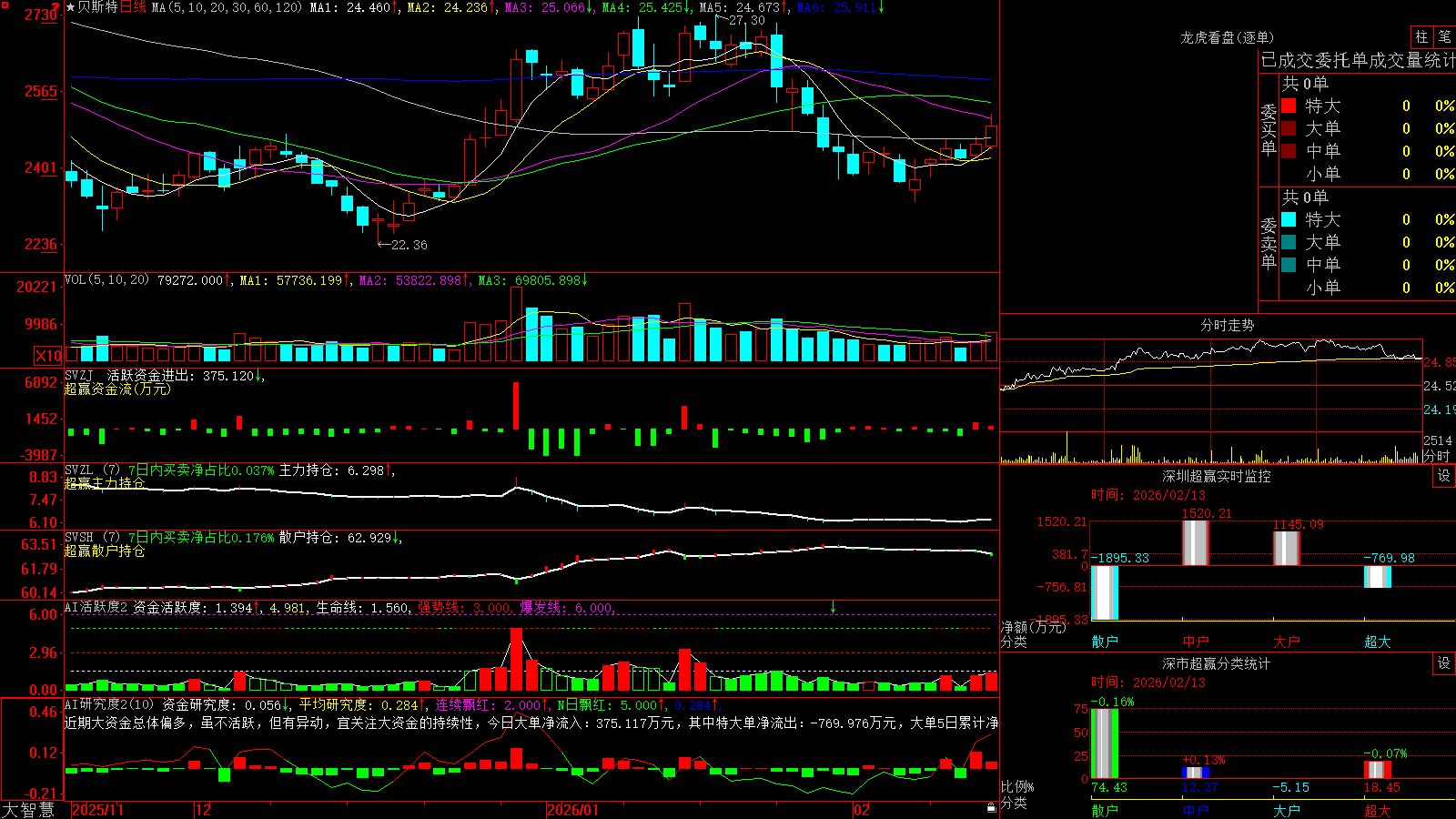
Task: Click the 2025/11 timeline marker
Action: (x=98, y=810)
